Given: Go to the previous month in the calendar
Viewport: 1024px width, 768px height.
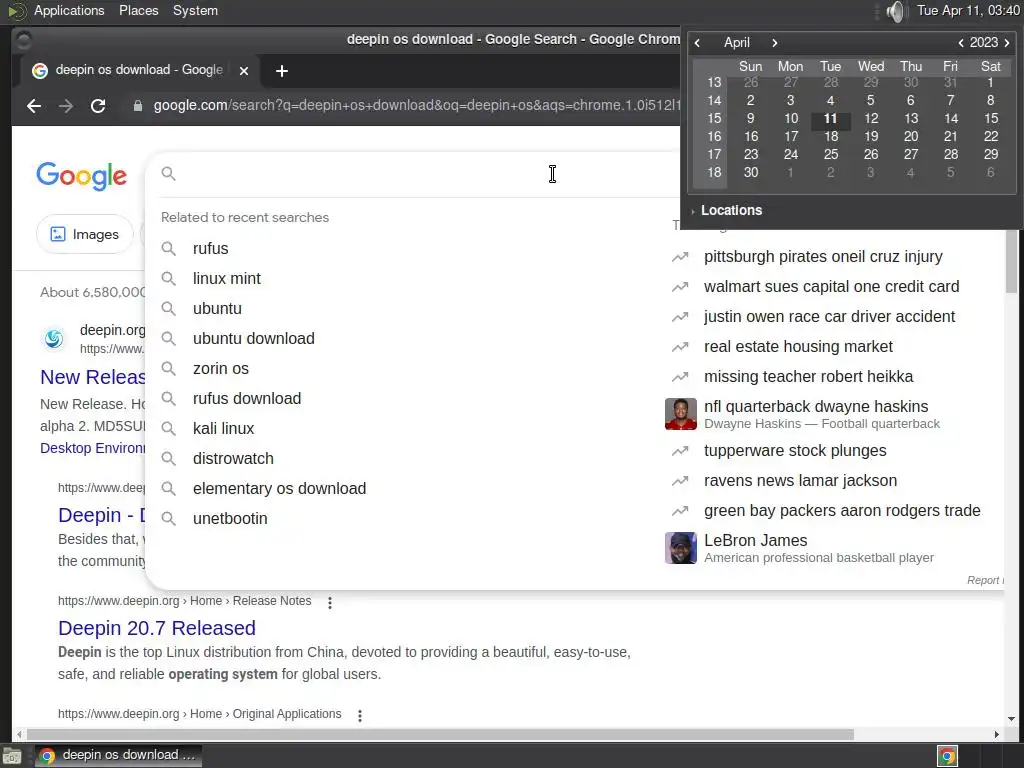Looking at the screenshot, I should [x=697, y=42].
